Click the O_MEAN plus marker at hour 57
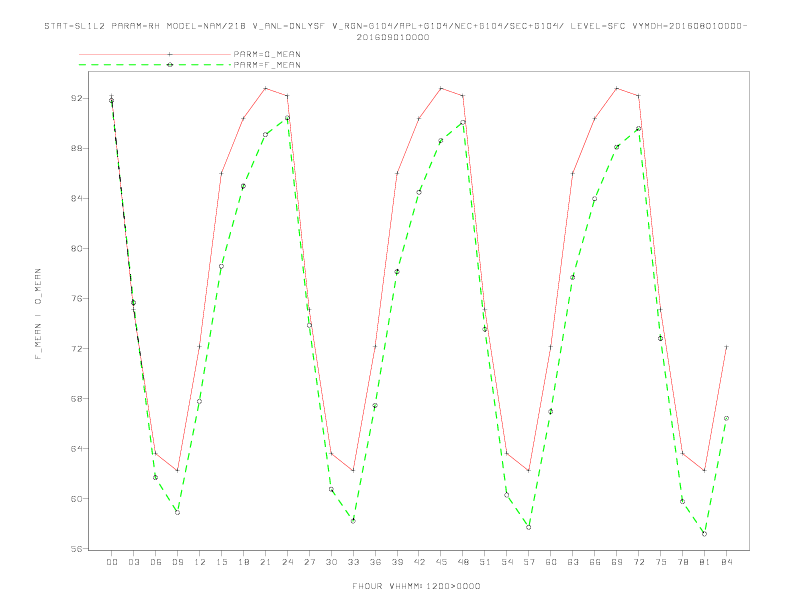 (529, 471)
